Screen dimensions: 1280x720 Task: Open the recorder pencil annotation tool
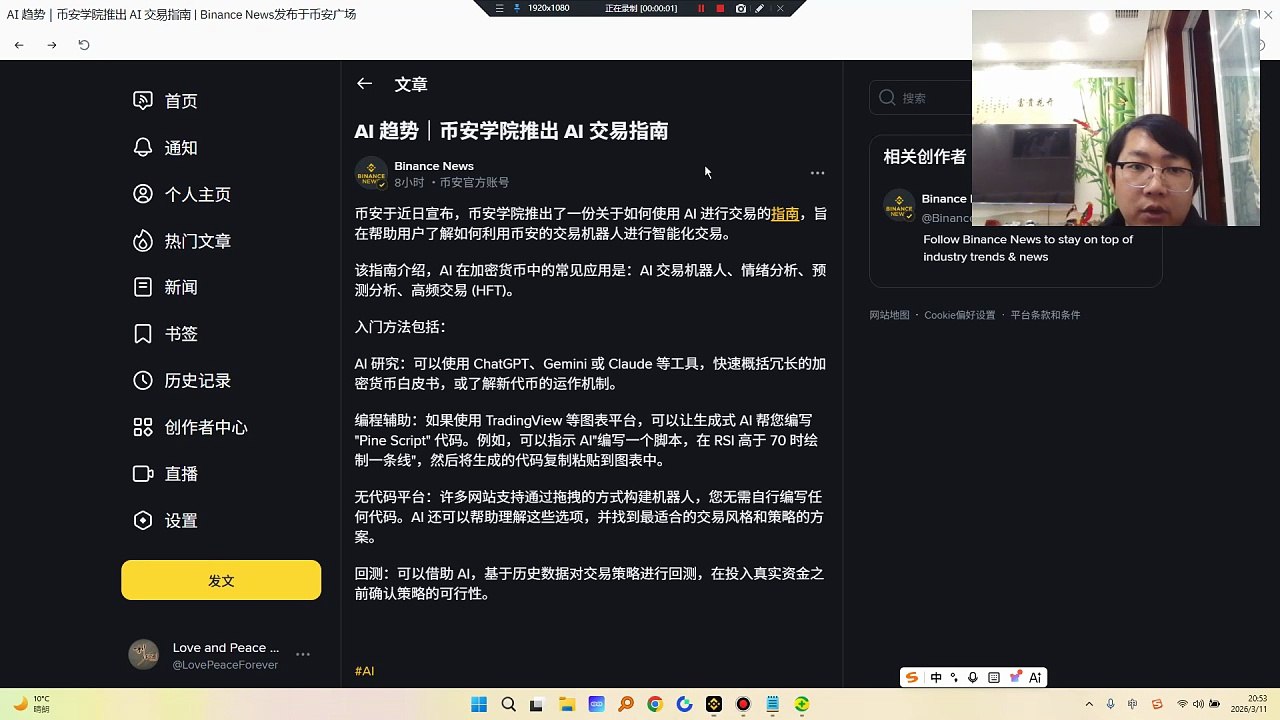coord(760,8)
